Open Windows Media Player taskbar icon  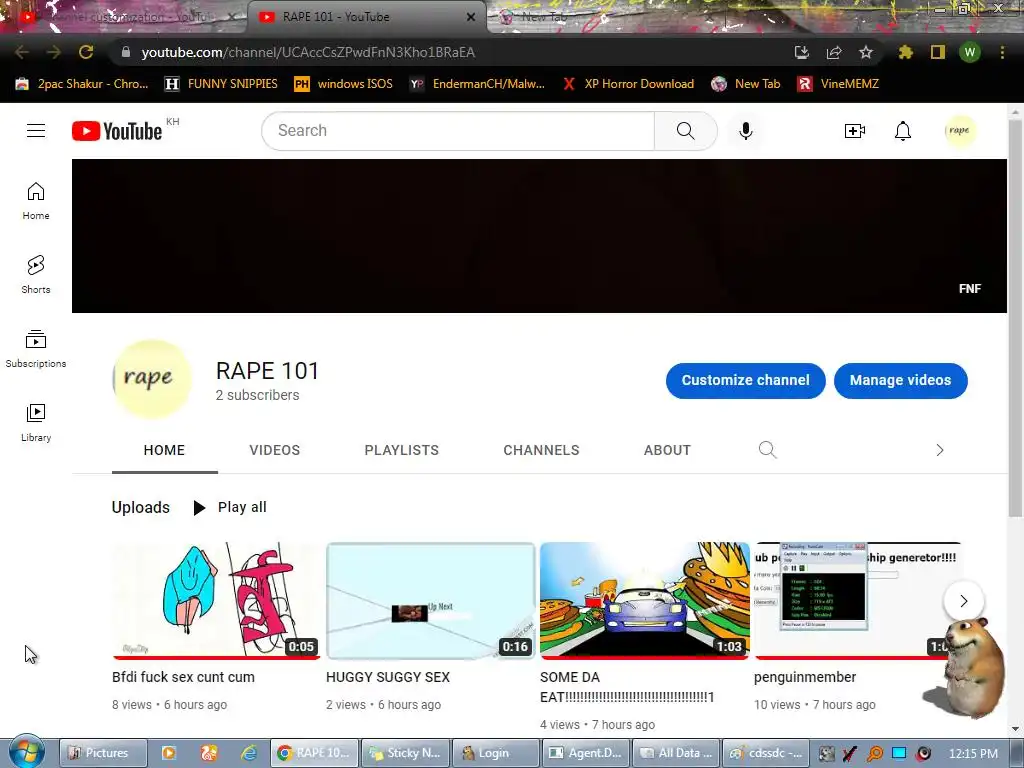(169, 753)
